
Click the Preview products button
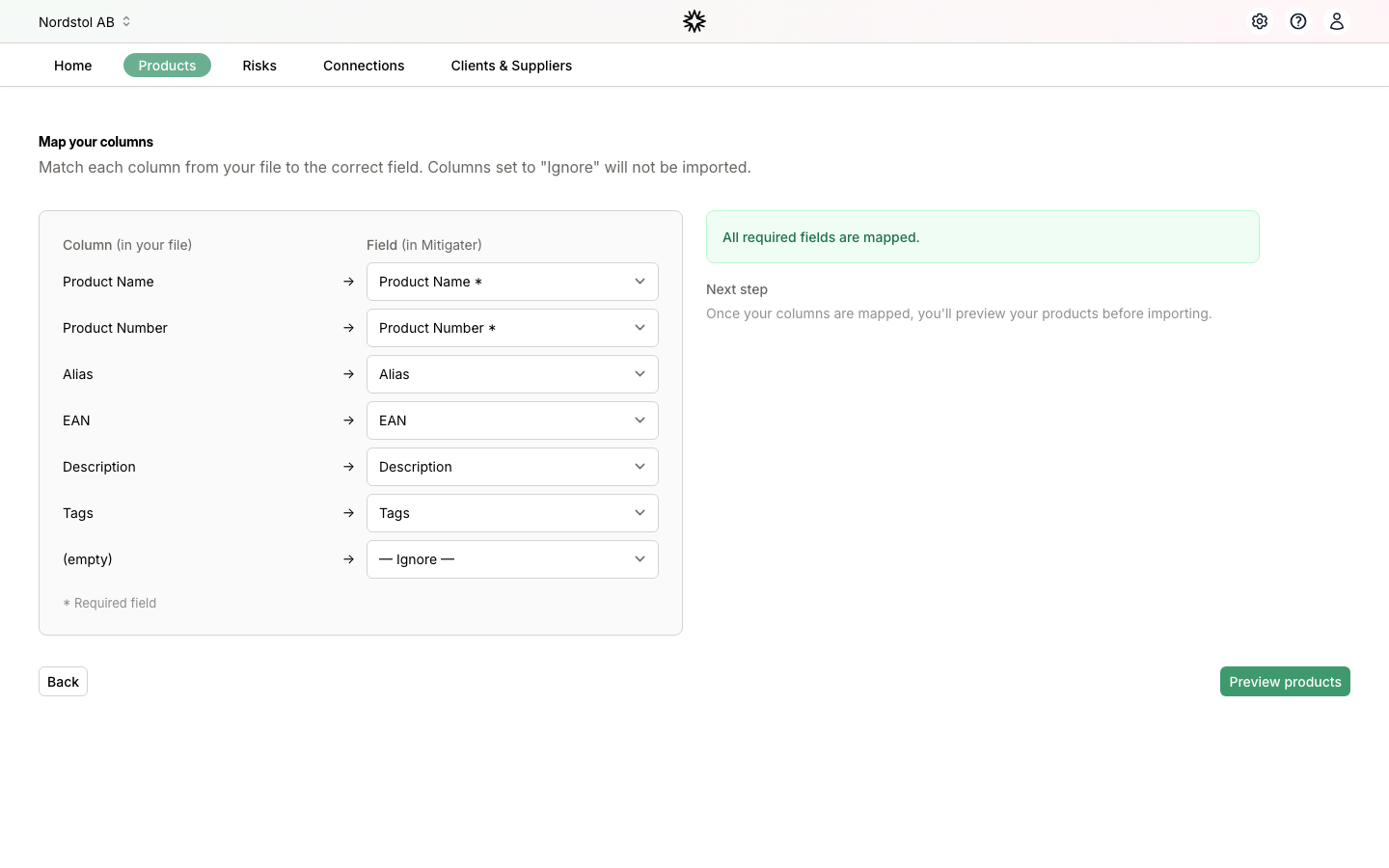(x=1285, y=682)
